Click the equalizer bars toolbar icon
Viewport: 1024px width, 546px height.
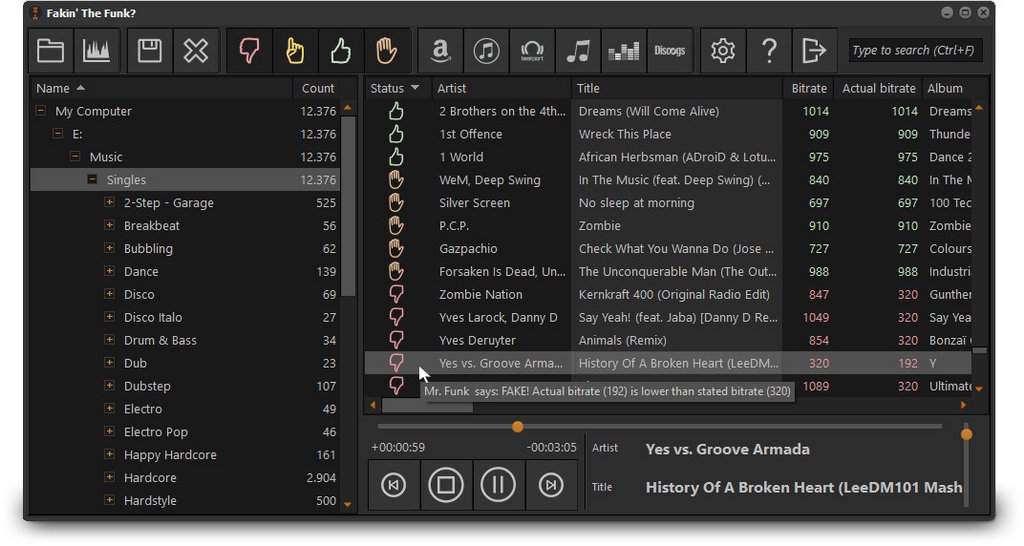(624, 50)
